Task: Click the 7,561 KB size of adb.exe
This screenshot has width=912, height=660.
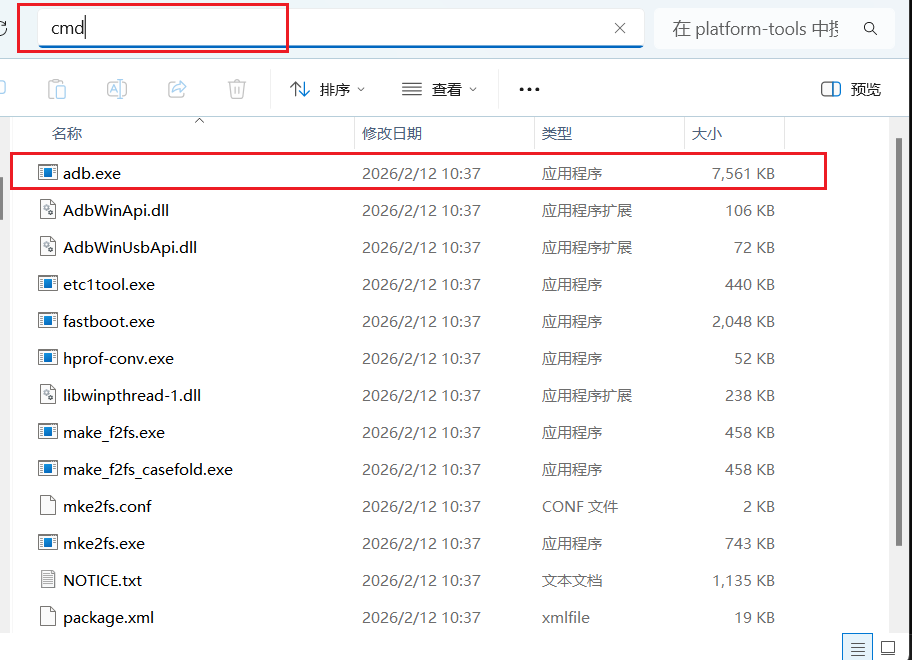Action: coord(743,173)
